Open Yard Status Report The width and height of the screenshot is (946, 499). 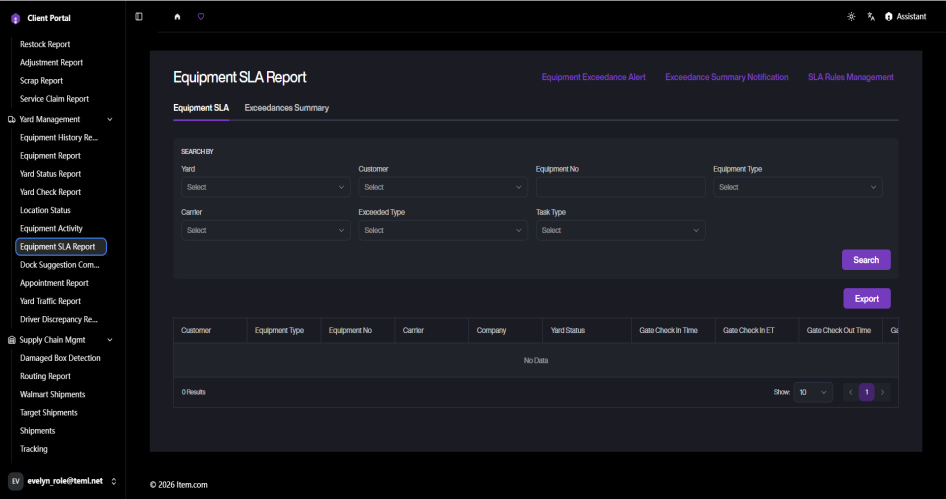pos(50,174)
